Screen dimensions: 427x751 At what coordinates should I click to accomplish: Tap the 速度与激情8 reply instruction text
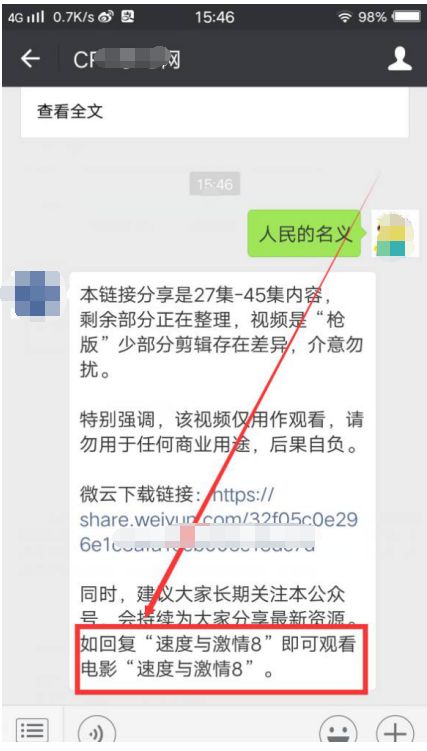pos(218,657)
